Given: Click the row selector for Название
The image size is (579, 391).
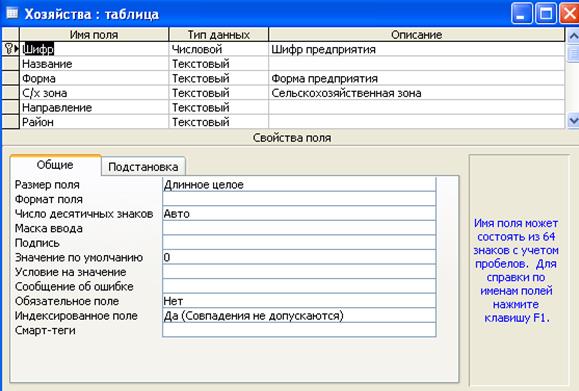Looking at the screenshot, I should [10, 64].
